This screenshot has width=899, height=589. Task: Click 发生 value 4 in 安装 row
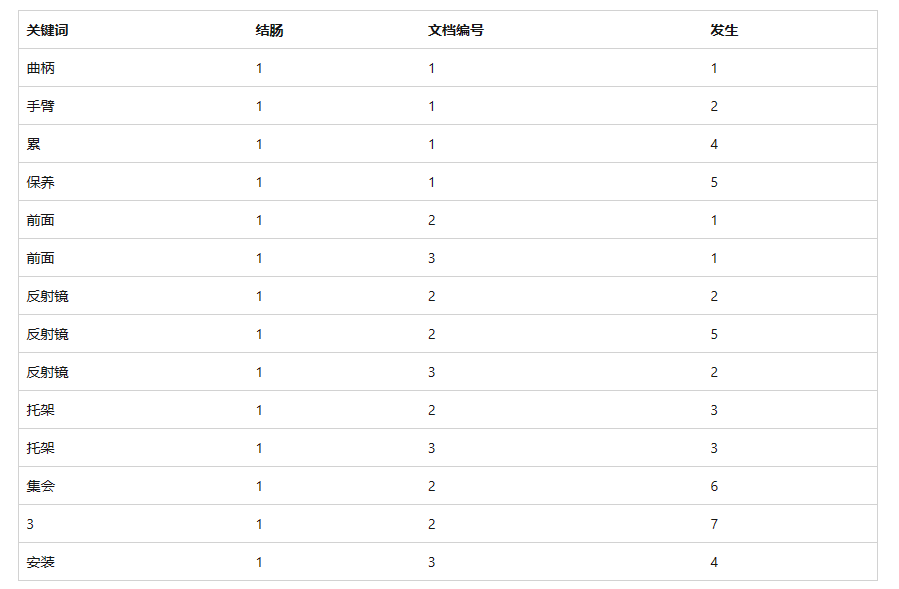tap(714, 562)
